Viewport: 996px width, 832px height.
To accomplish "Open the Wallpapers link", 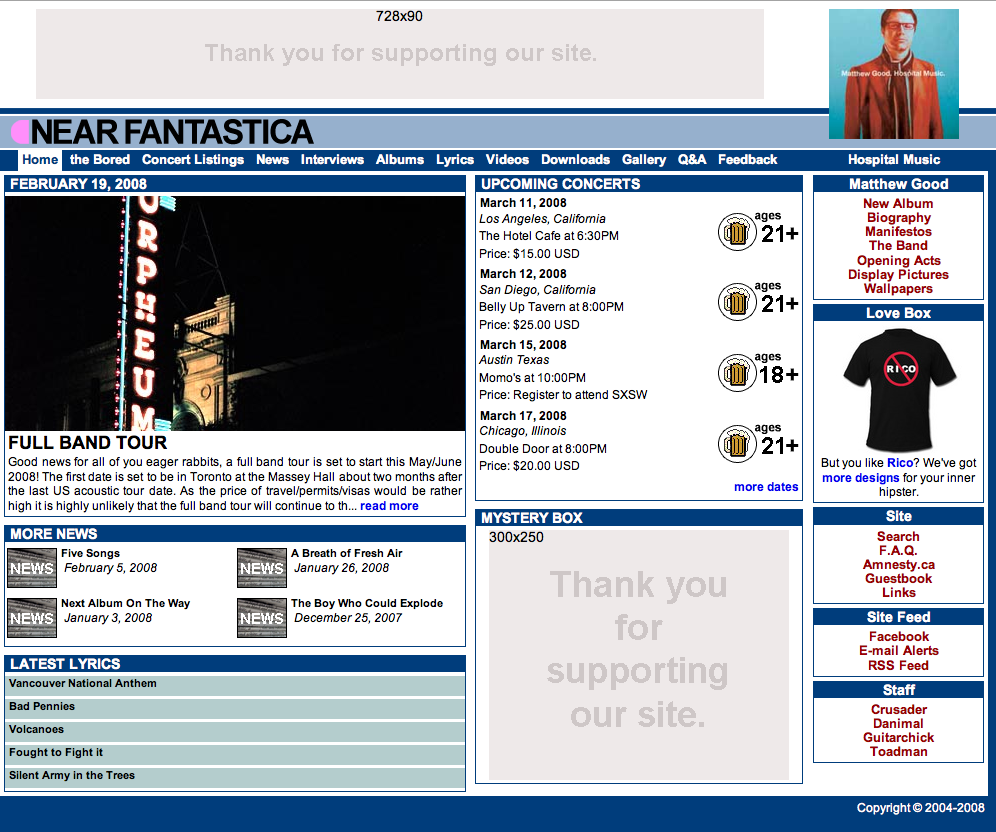I will pos(898,288).
